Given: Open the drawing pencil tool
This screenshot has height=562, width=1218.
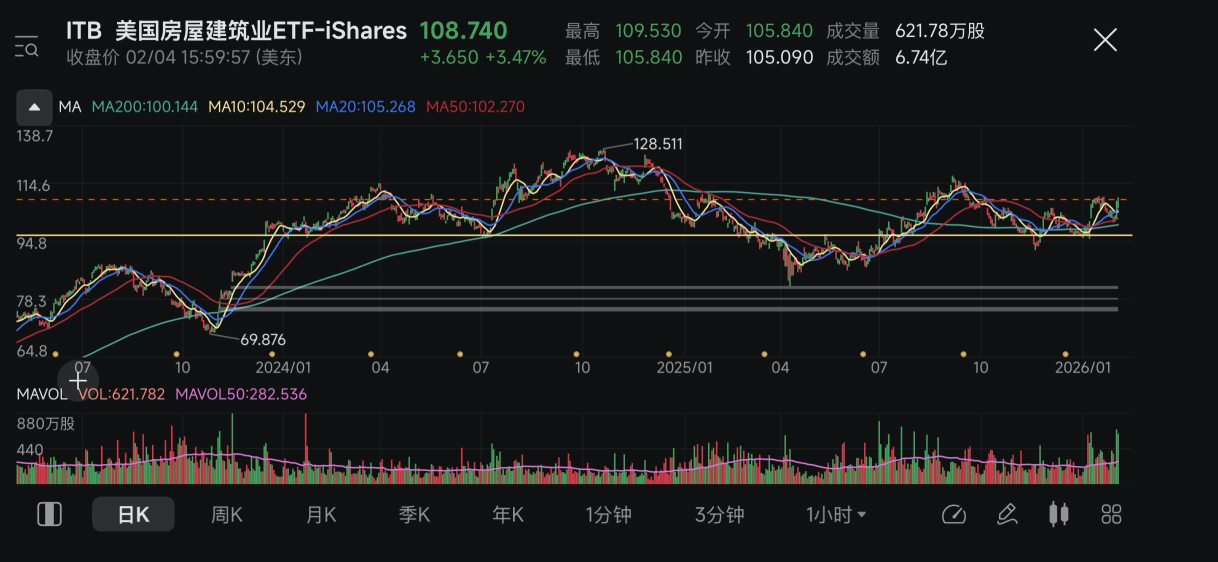Looking at the screenshot, I should pyautogui.click(x=1007, y=515).
